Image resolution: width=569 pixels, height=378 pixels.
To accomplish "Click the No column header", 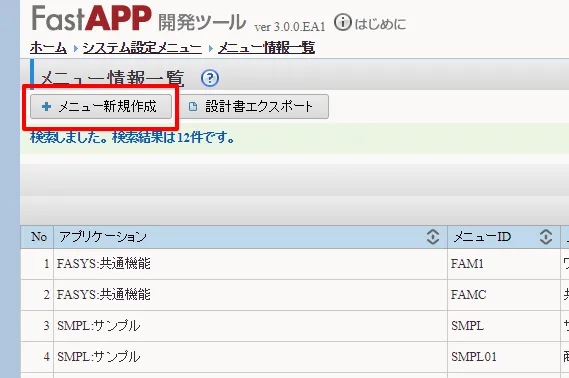I will [39, 237].
